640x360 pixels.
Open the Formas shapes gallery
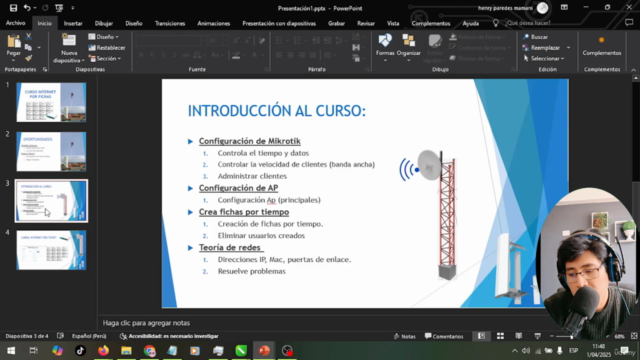pos(385,48)
